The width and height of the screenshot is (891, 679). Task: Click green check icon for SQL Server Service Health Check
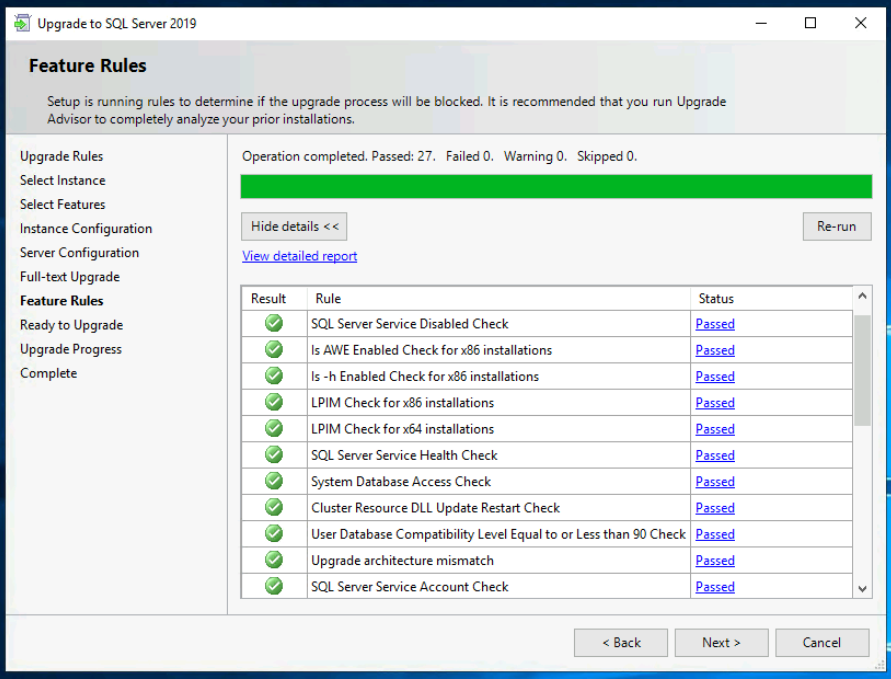(274, 455)
